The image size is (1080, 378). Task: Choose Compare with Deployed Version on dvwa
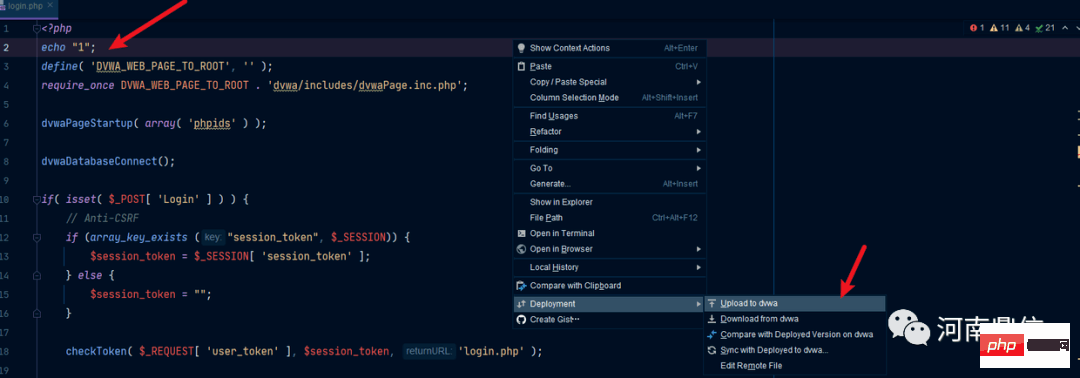(795, 335)
